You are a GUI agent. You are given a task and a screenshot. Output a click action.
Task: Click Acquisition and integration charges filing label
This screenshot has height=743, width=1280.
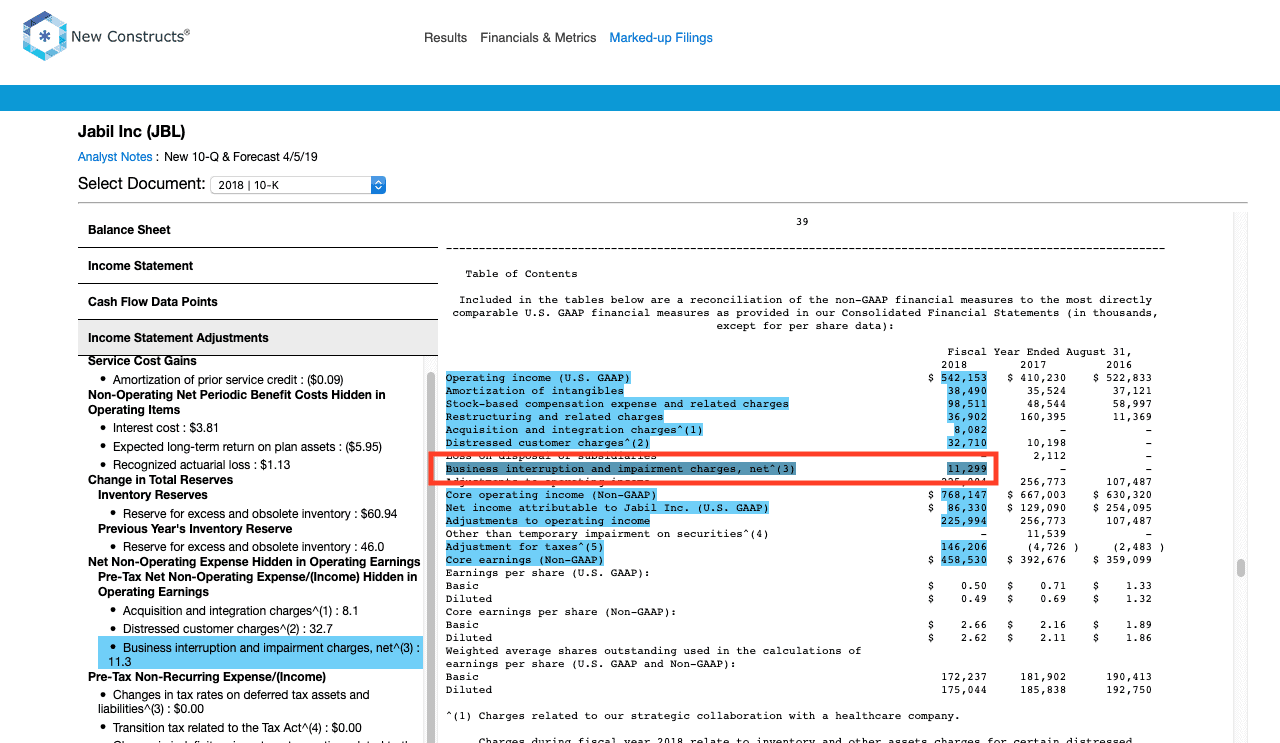click(574, 430)
